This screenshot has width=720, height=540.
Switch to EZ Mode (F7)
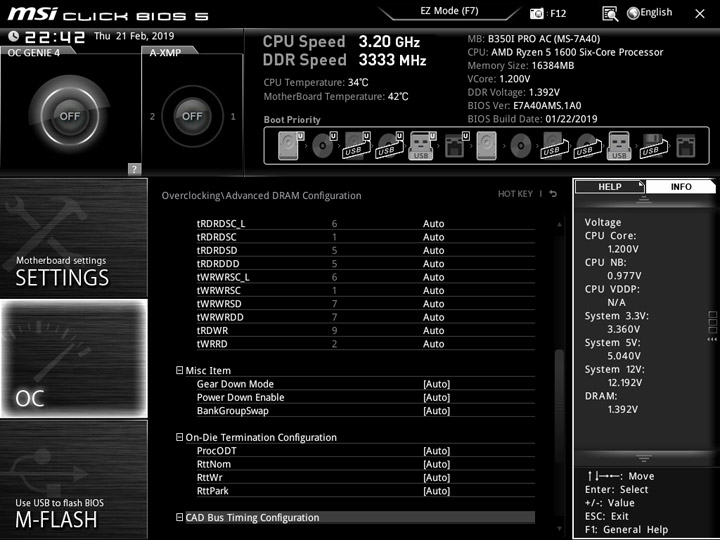click(x=449, y=11)
